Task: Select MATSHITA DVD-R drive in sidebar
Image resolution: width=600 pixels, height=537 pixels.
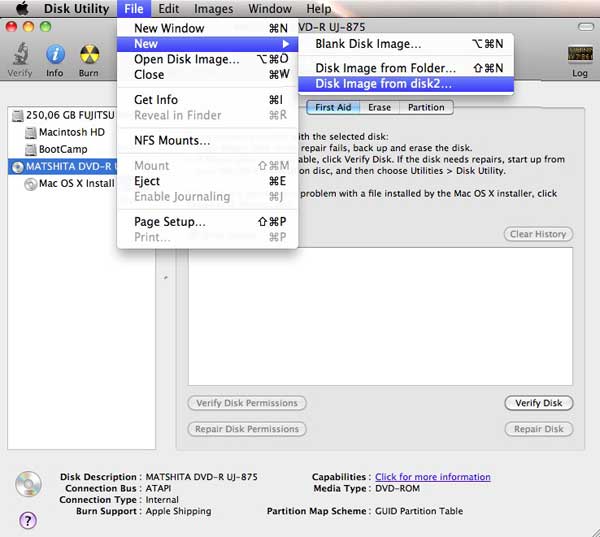Action: click(62, 167)
